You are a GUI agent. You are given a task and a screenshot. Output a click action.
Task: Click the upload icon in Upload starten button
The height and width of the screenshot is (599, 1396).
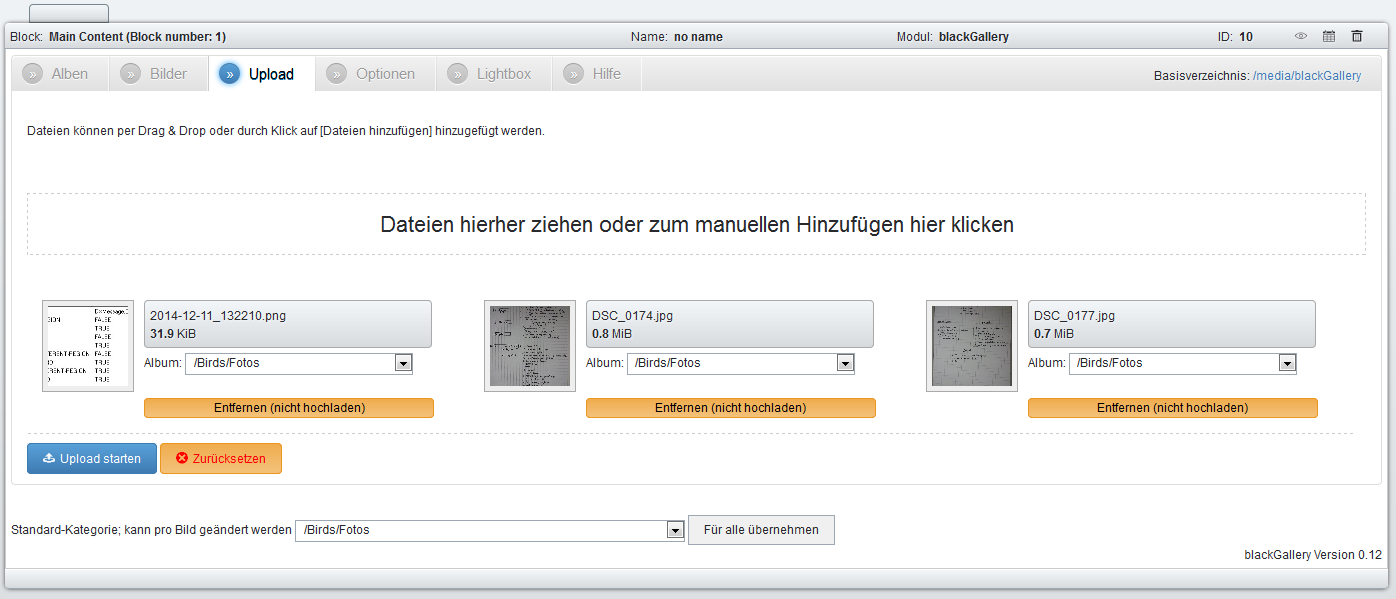click(x=49, y=459)
